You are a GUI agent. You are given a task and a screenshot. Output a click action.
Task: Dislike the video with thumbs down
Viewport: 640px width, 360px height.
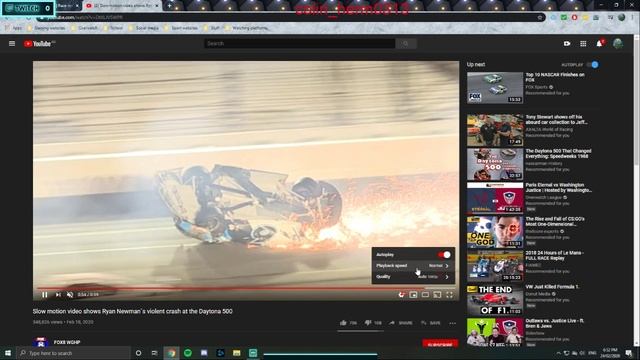(368, 323)
